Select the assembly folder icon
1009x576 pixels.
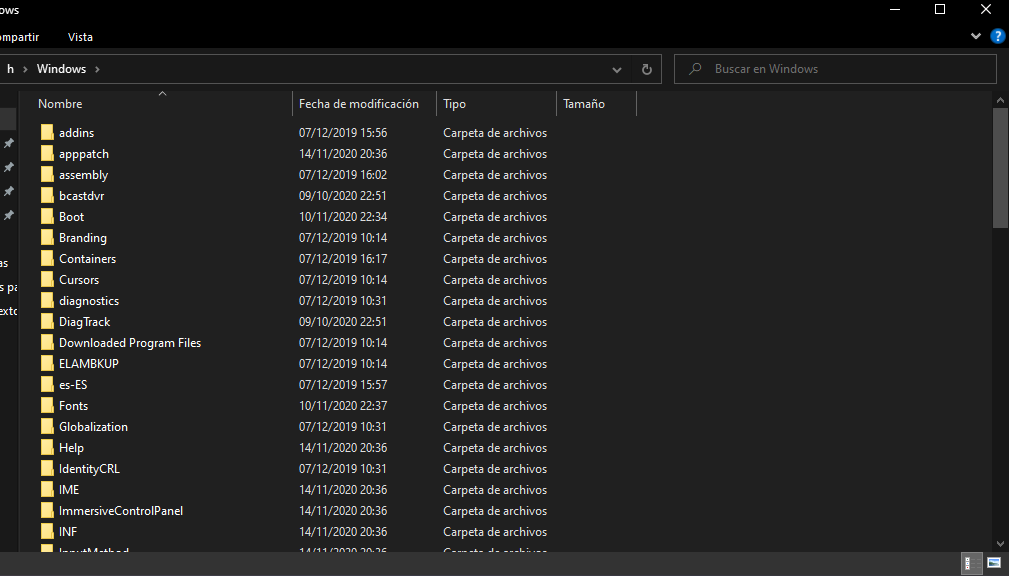(x=47, y=174)
